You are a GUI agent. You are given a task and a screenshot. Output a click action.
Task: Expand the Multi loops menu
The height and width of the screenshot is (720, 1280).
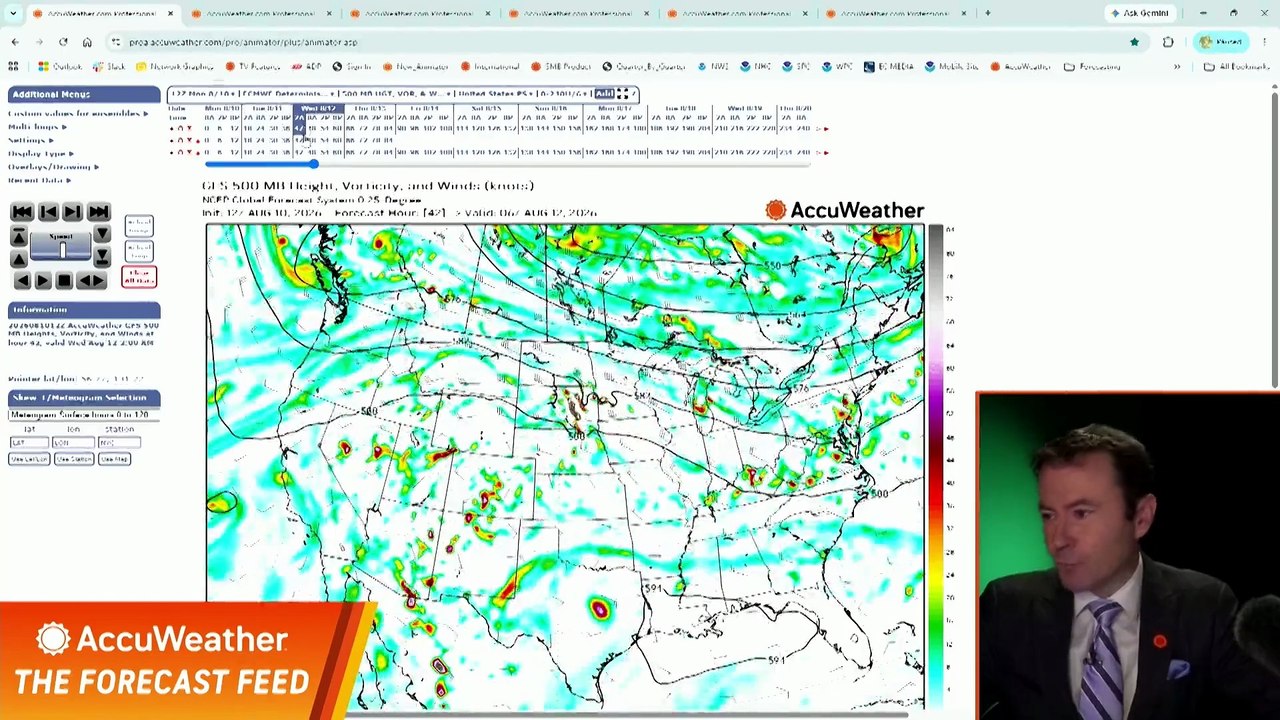[x=37, y=127]
